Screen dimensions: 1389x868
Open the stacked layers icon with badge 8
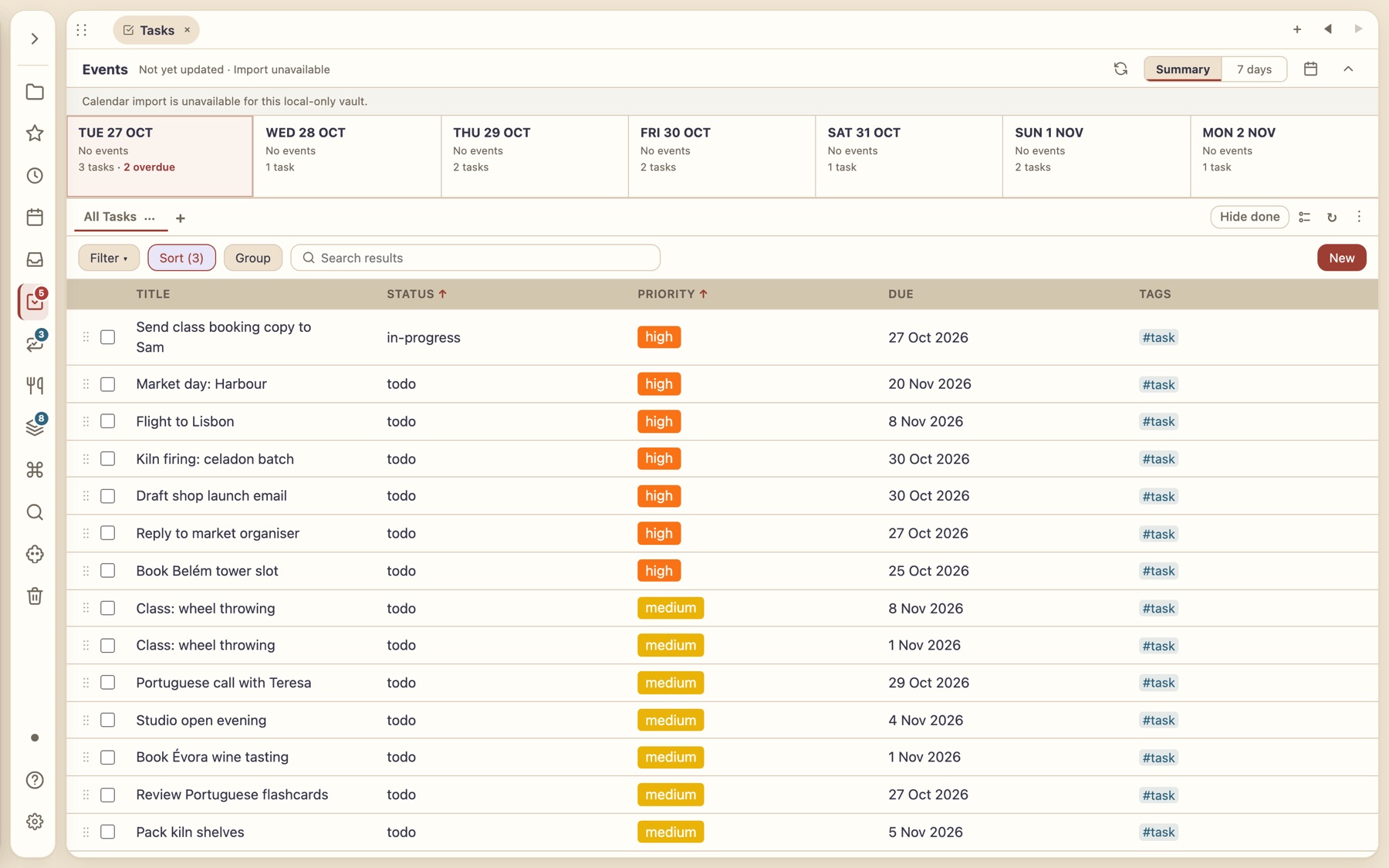point(35,427)
